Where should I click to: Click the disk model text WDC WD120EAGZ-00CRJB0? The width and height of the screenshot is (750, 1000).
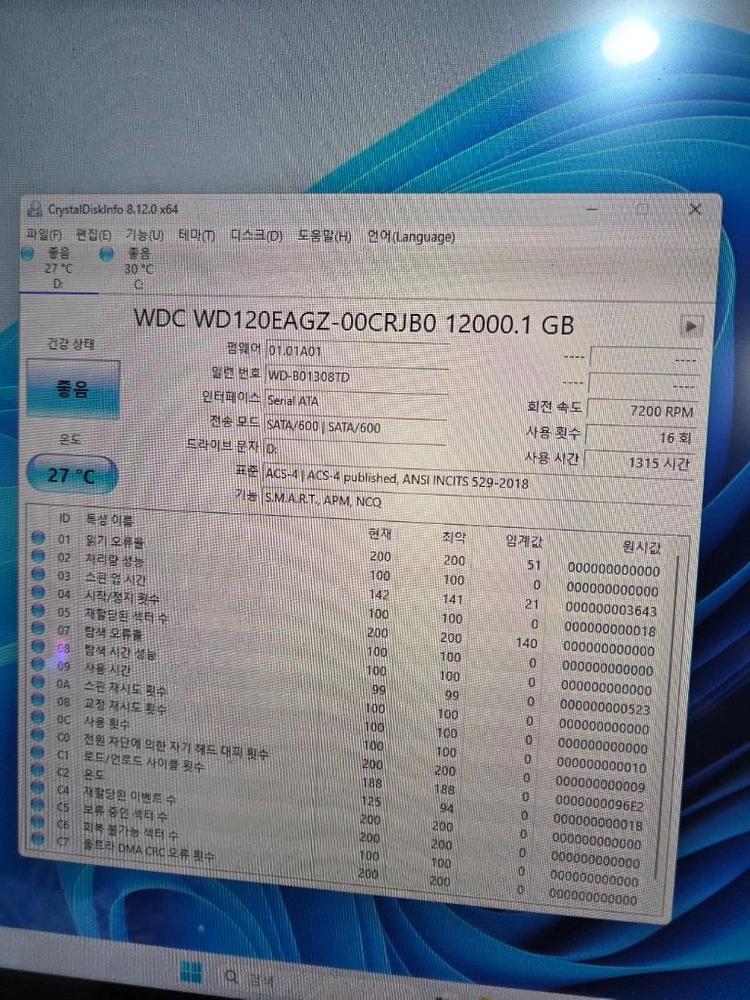[x=285, y=321]
